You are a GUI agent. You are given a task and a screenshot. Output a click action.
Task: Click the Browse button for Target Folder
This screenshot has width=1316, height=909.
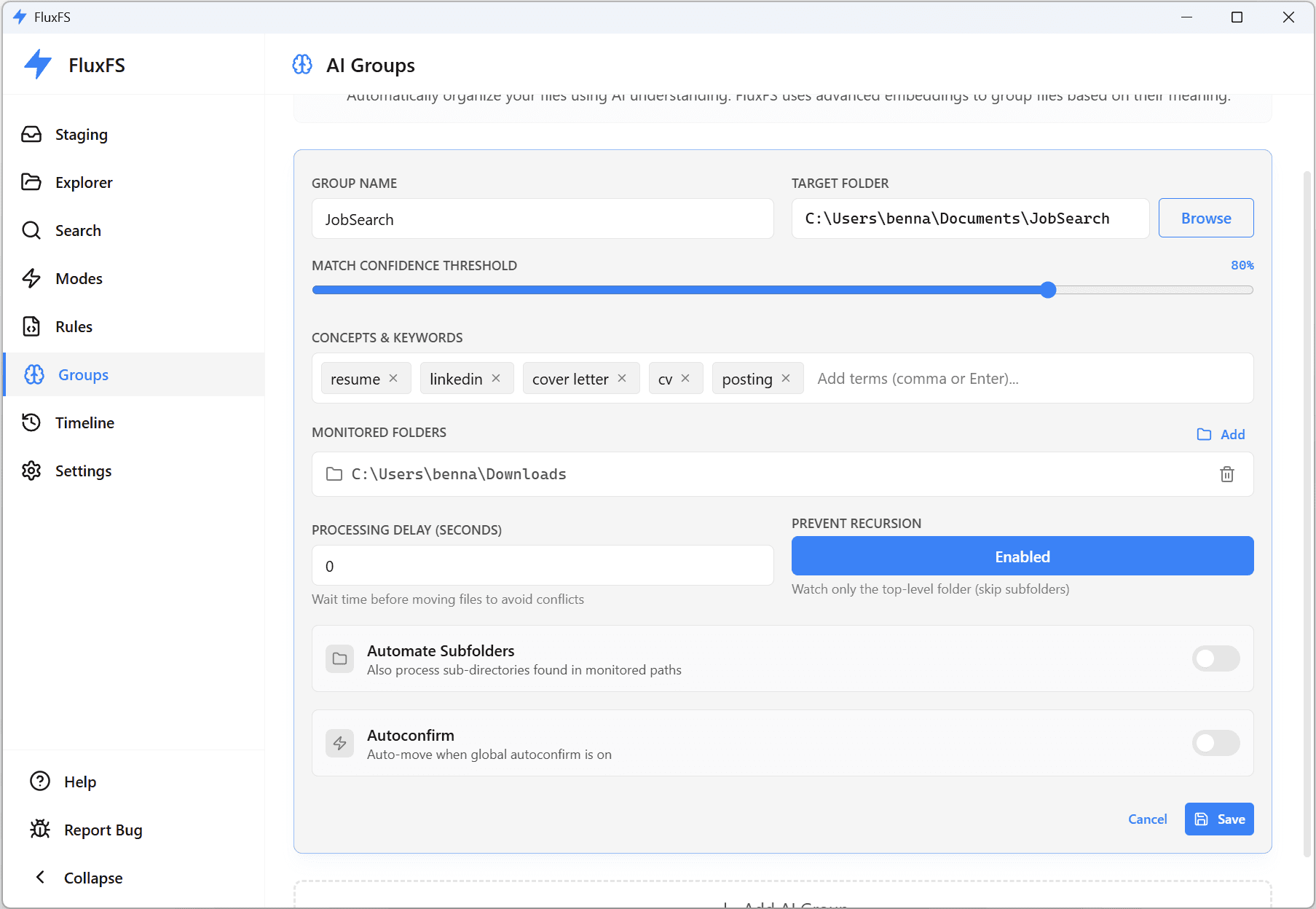tap(1205, 218)
